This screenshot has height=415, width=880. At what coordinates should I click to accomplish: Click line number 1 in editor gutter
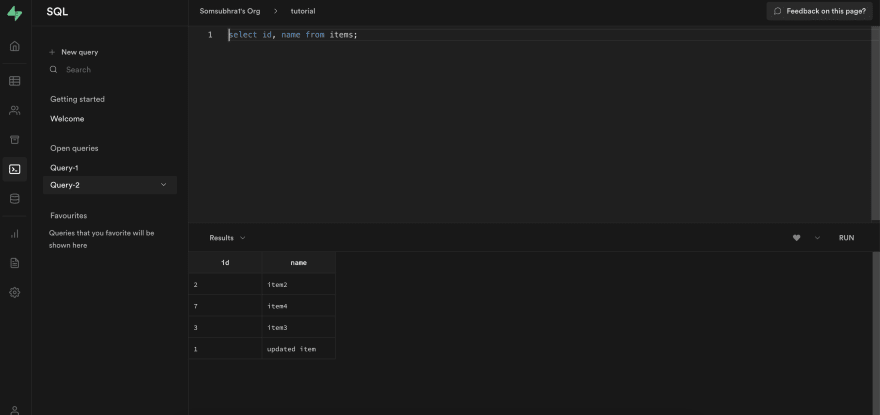(x=210, y=35)
